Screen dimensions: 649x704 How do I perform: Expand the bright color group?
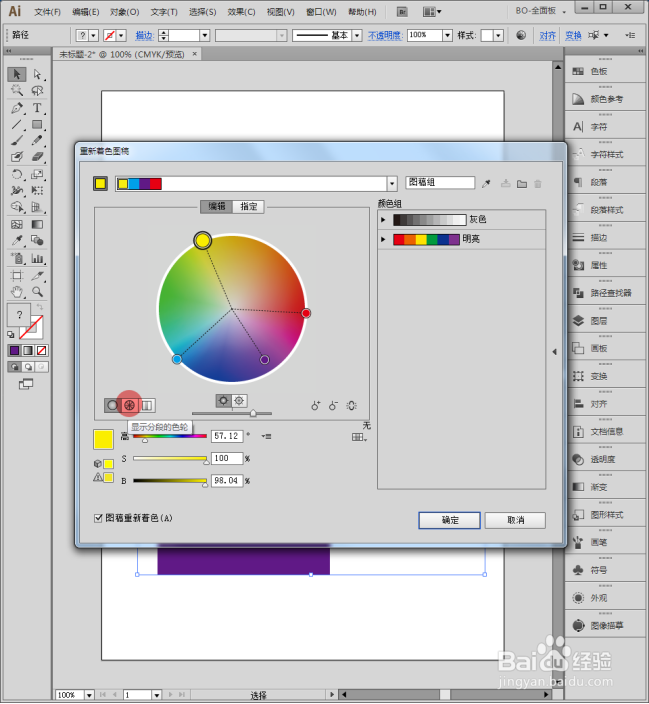click(383, 239)
